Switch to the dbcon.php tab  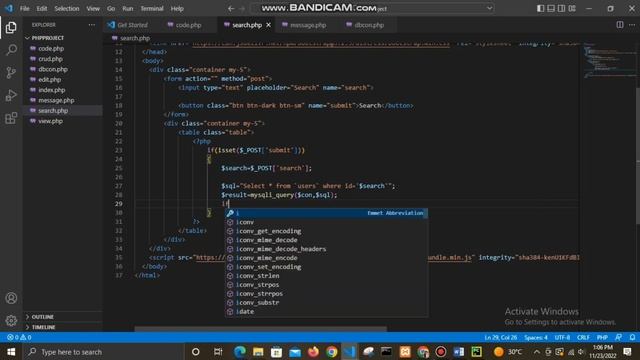click(x=369, y=25)
